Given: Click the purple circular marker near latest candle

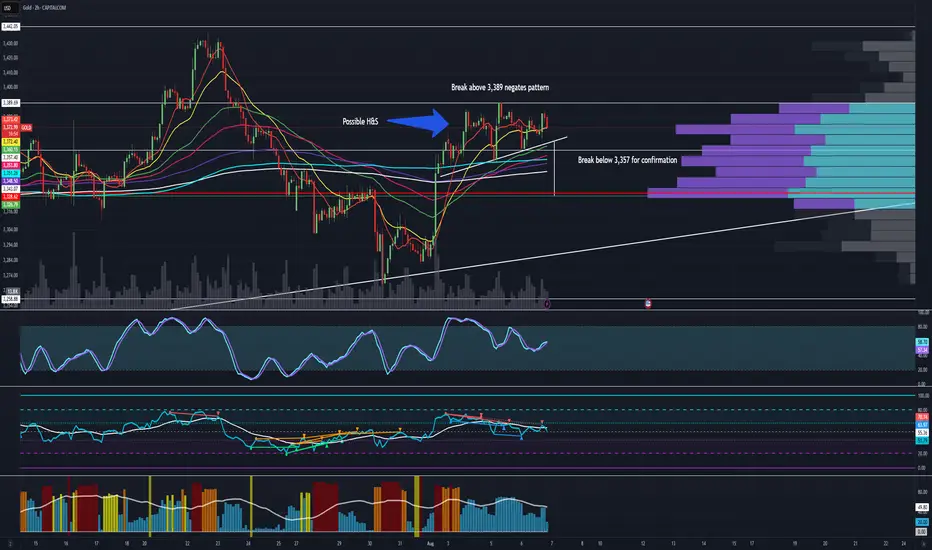Looking at the screenshot, I should (547, 304).
